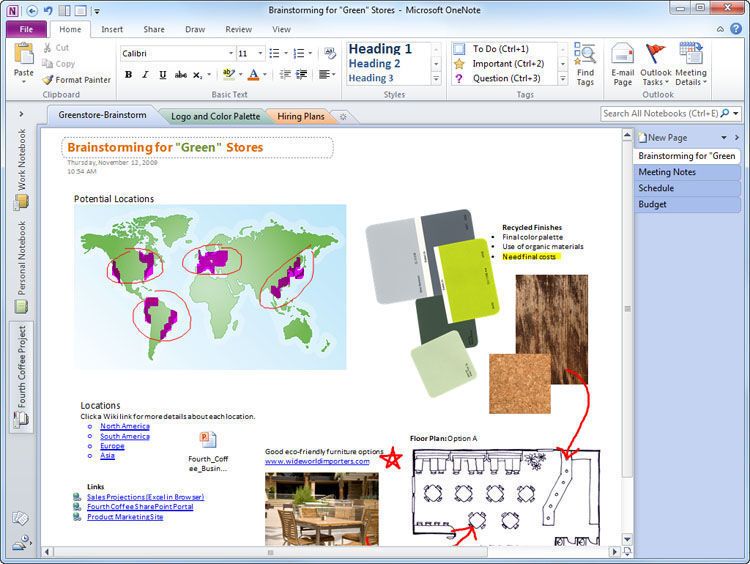Viewport: 750px width, 564px height.
Task: Open the Calibri font name dropdown
Action: pyautogui.click(x=231, y=53)
